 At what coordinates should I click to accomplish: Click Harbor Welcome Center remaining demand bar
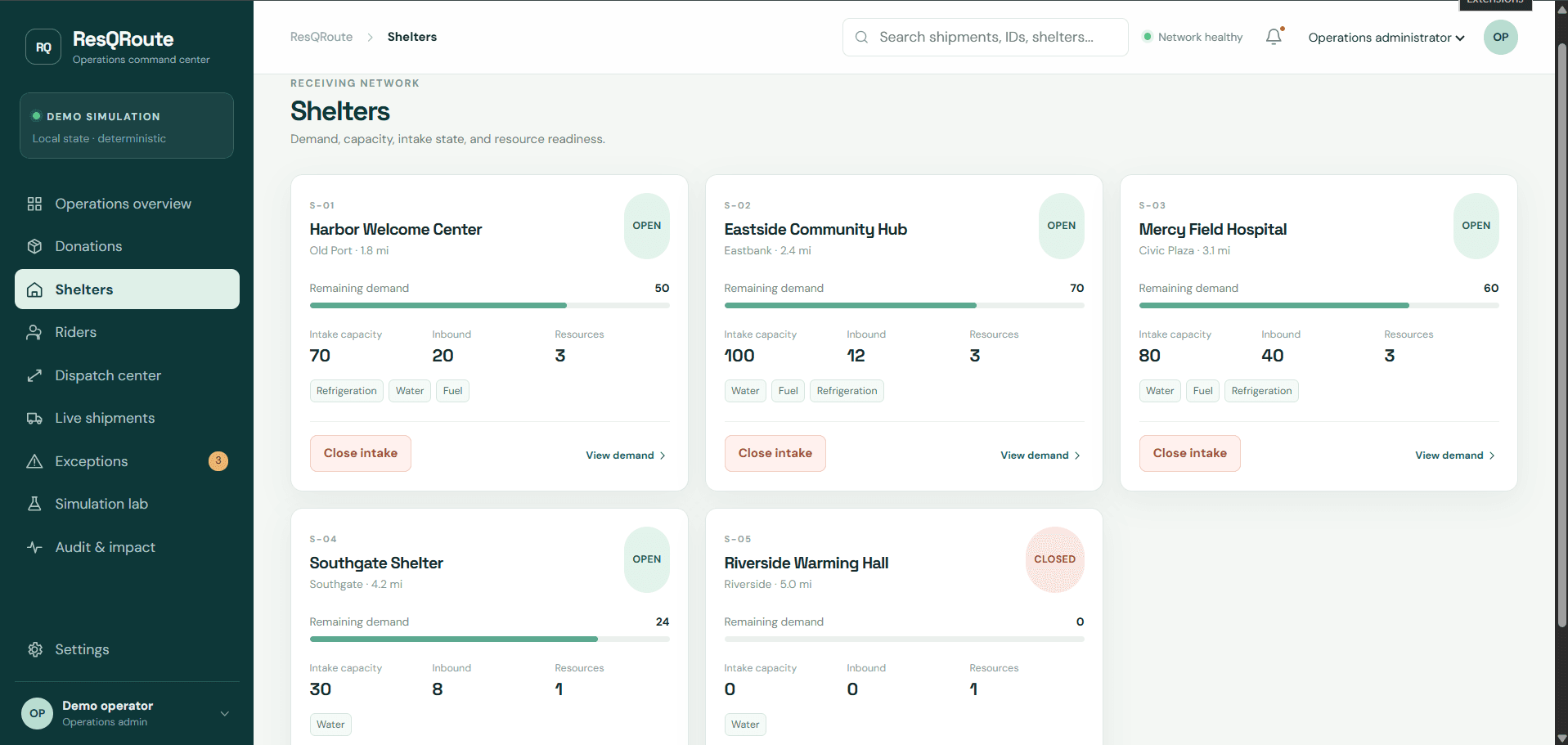coord(489,305)
